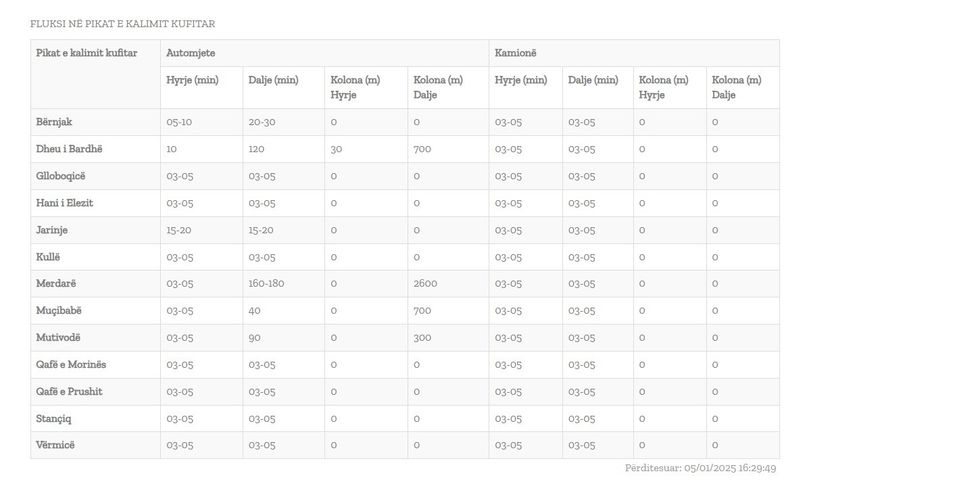This screenshot has height=499, width=980.
Task: Click the Hani i Elezit row label
Action: [x=65, y=203]
